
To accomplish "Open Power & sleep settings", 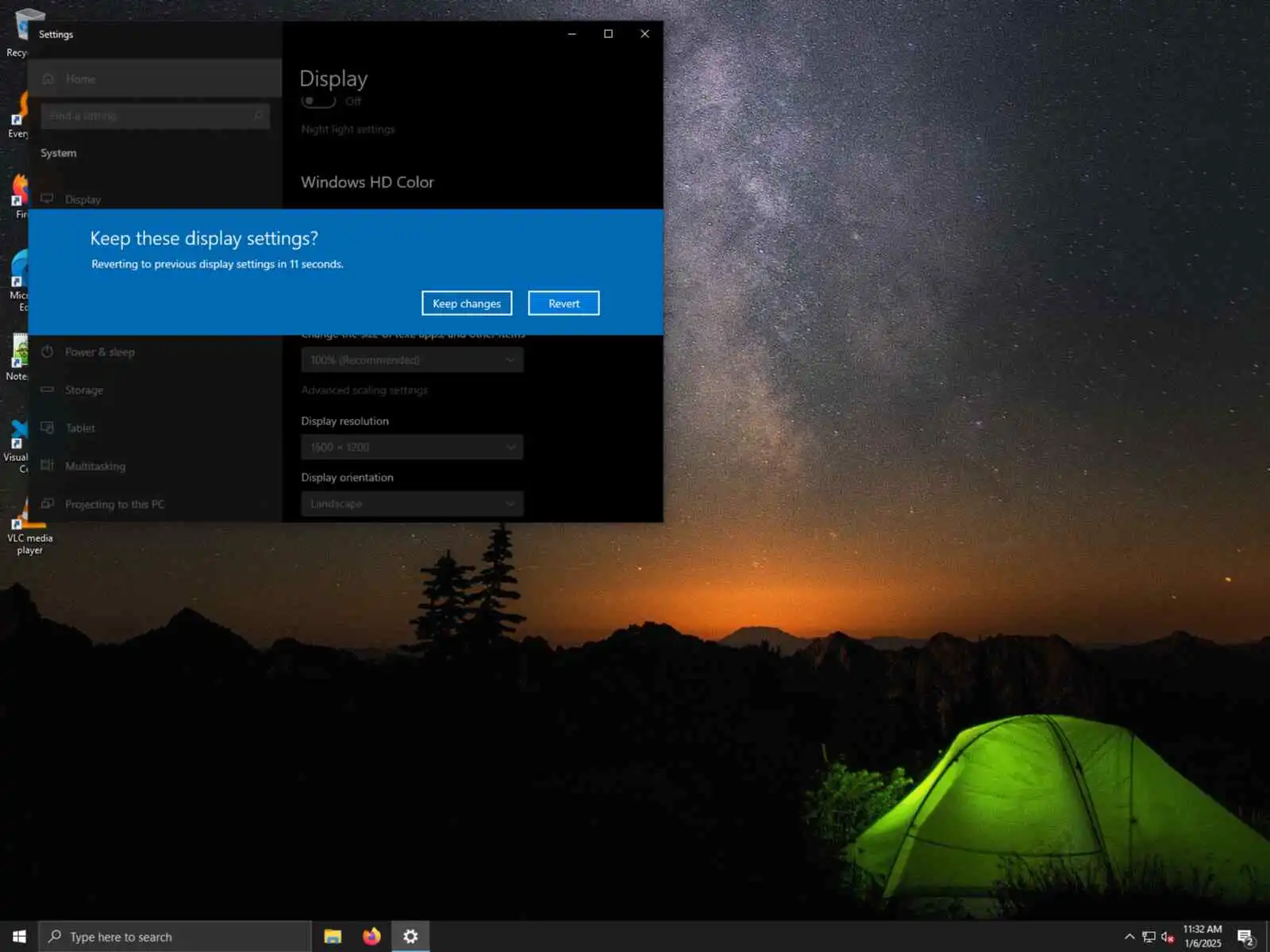I will pos(155,351).
